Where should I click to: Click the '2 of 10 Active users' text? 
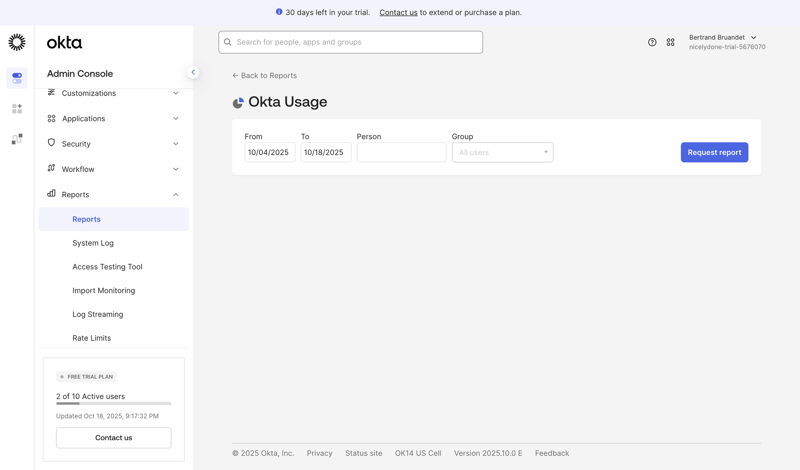point(90,396)
